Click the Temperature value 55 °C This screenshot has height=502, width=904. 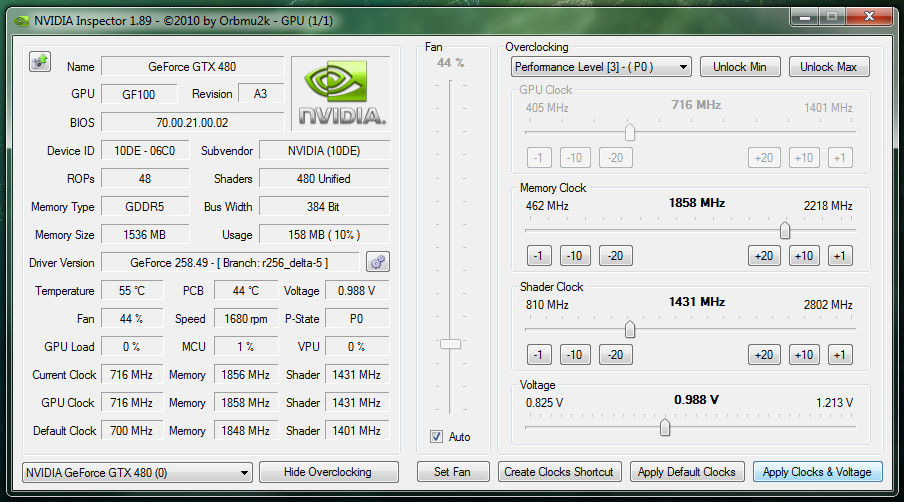(132, 291)
